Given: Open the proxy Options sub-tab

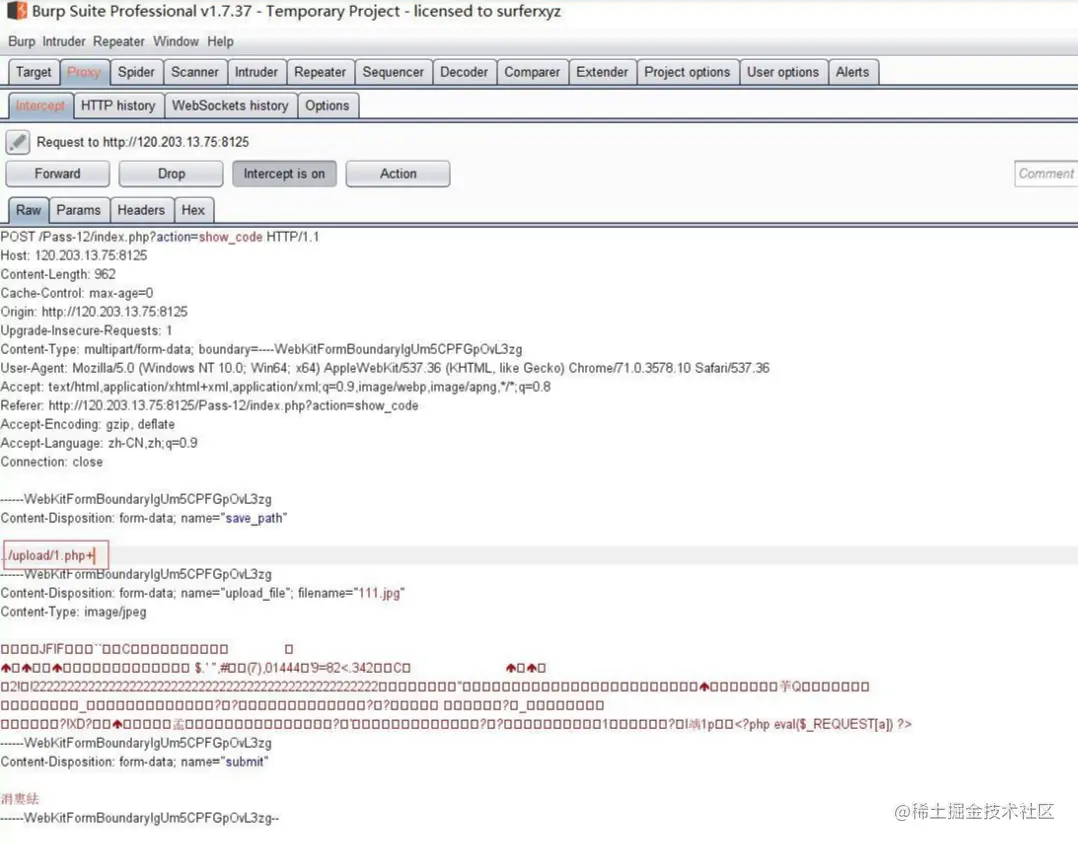Looking at the screenshot, I should click(x=327, y=106).
